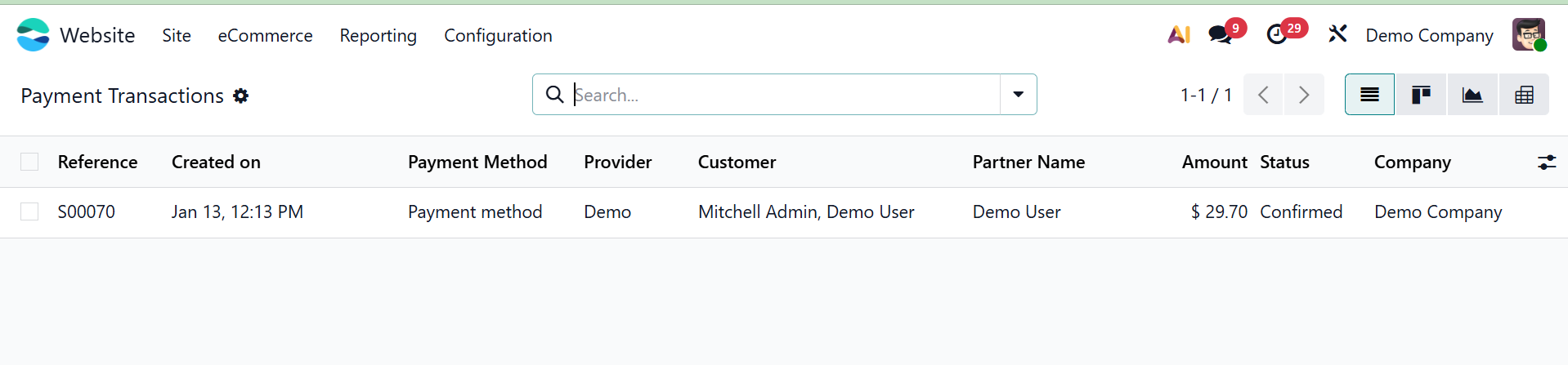Go to the next page arrow
Image resolution: width=1568 pixels, height=365 pixels.
click(1304, 95)
